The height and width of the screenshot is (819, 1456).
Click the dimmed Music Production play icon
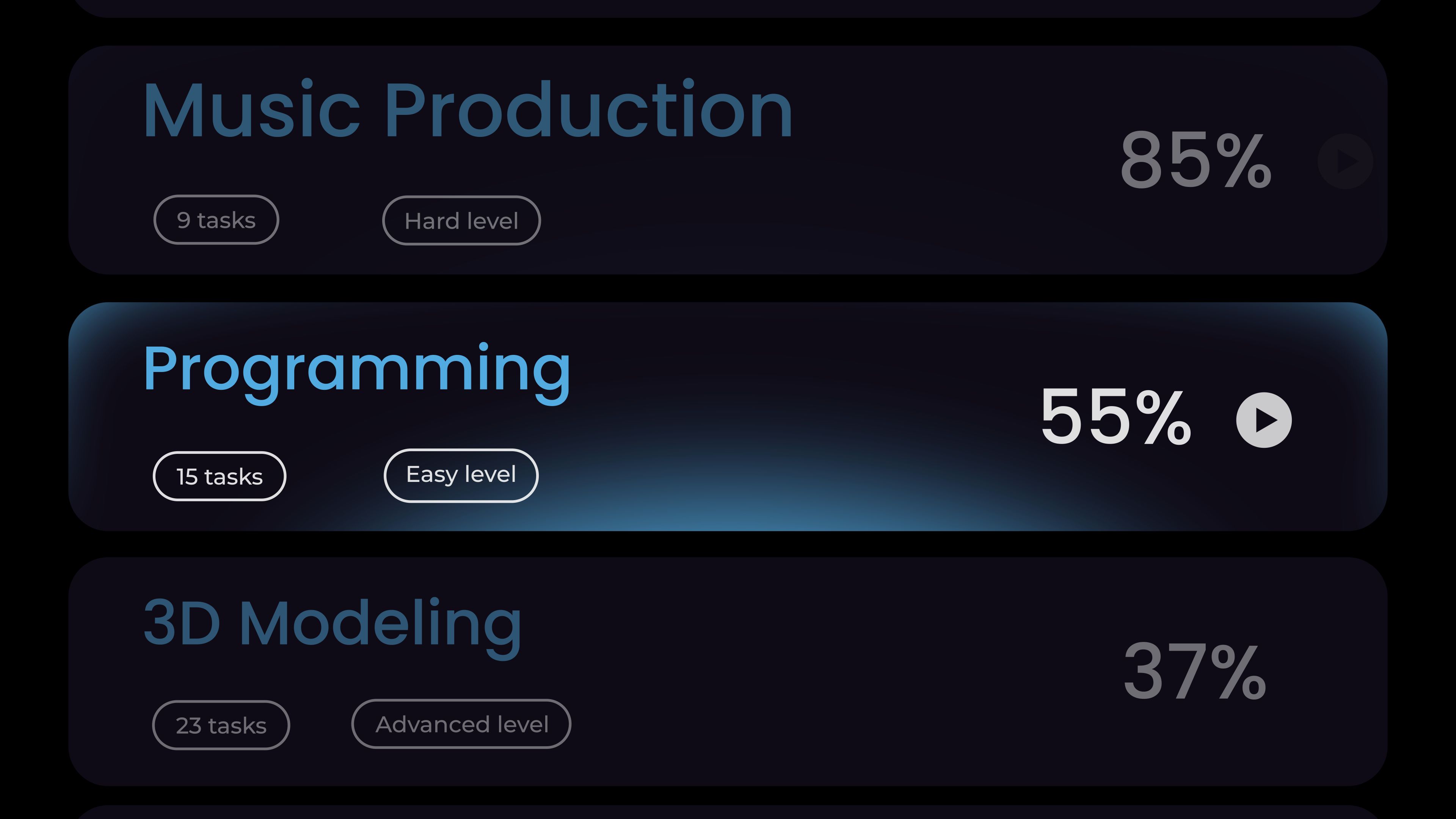1345,161
